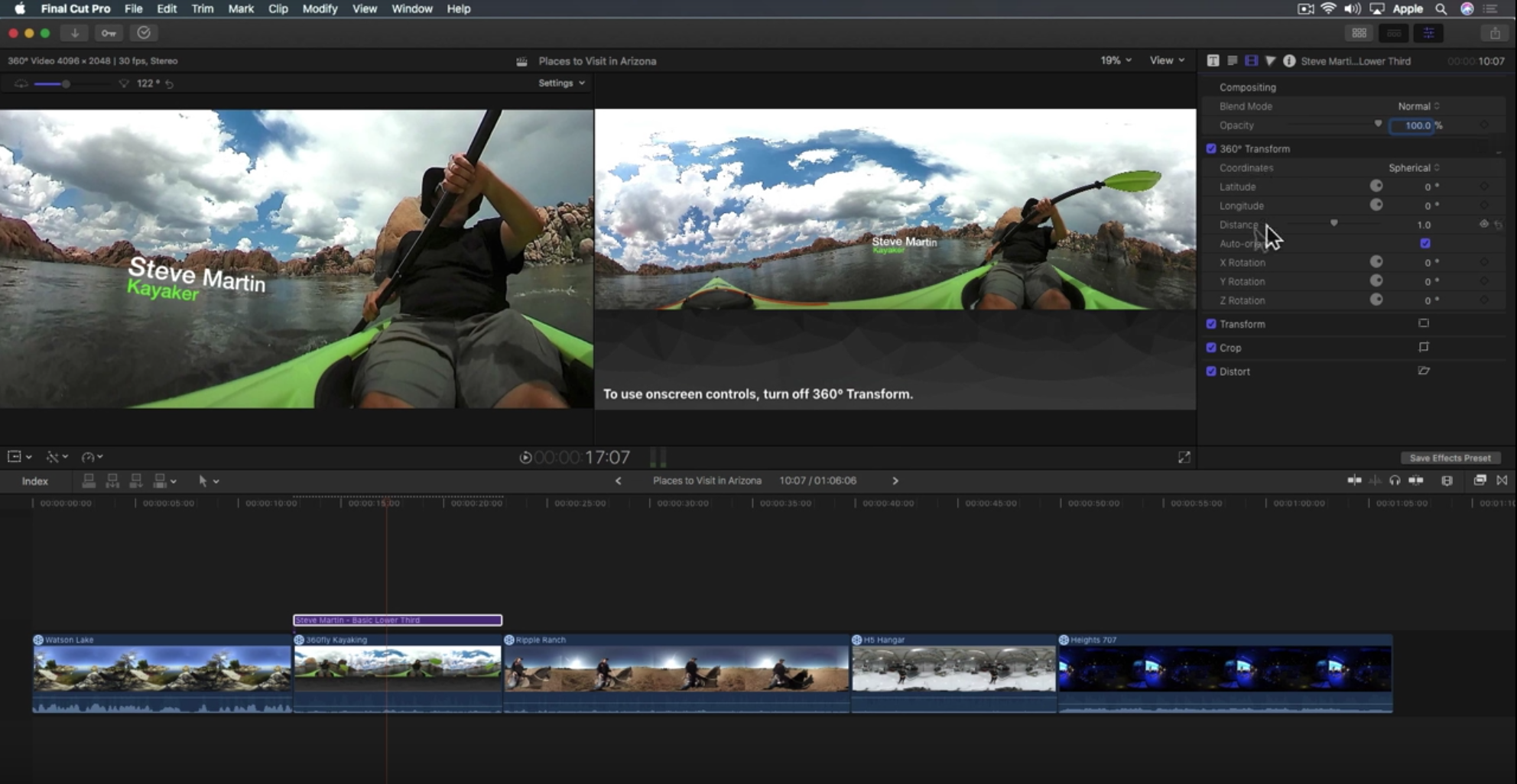Go forward in timeline history arrow
The width and height of the screenshot is (1517, 784).
[x=895, y=481]
